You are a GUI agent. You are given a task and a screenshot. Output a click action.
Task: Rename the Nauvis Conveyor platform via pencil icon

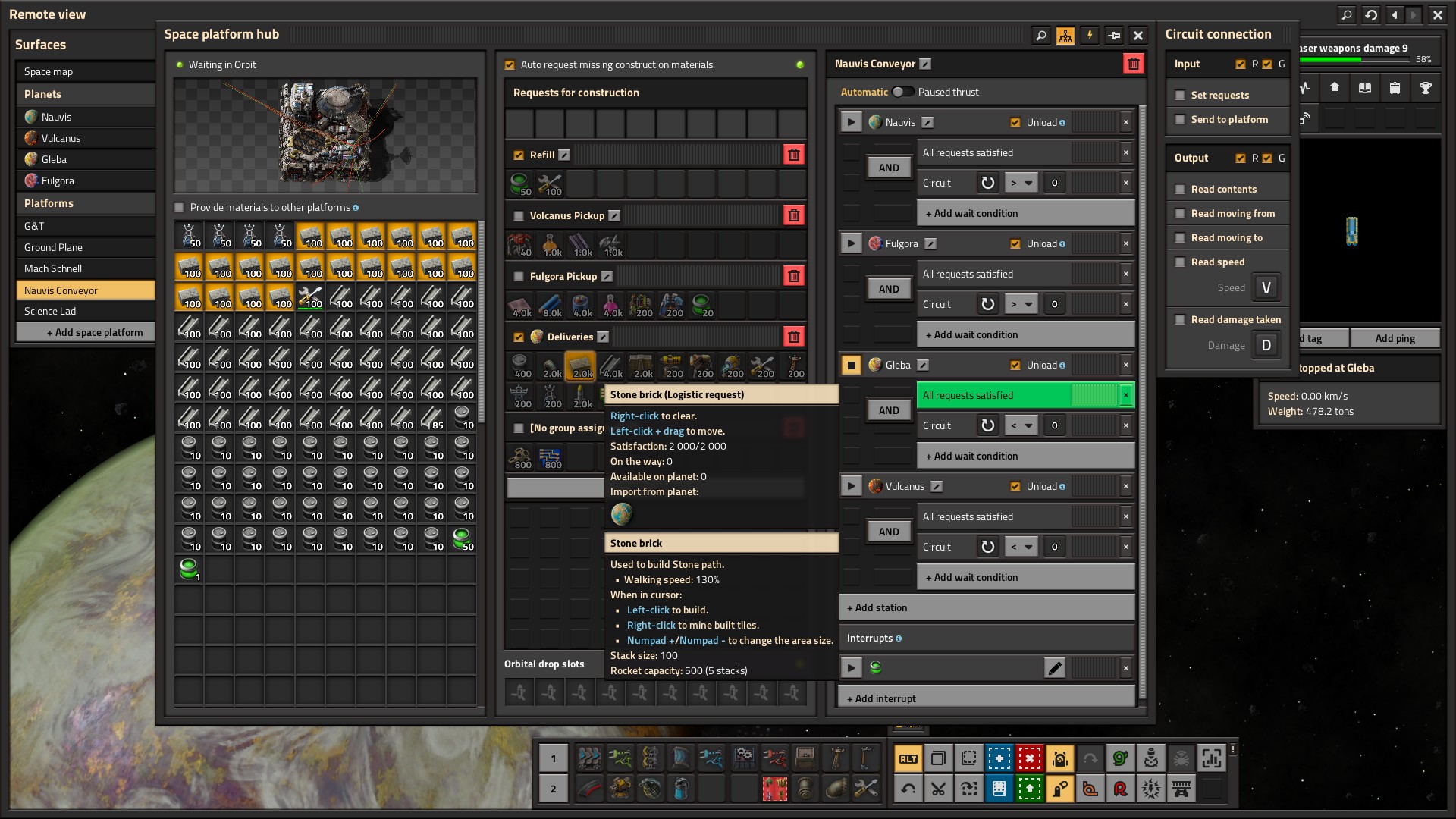click(x=926, y=64)
